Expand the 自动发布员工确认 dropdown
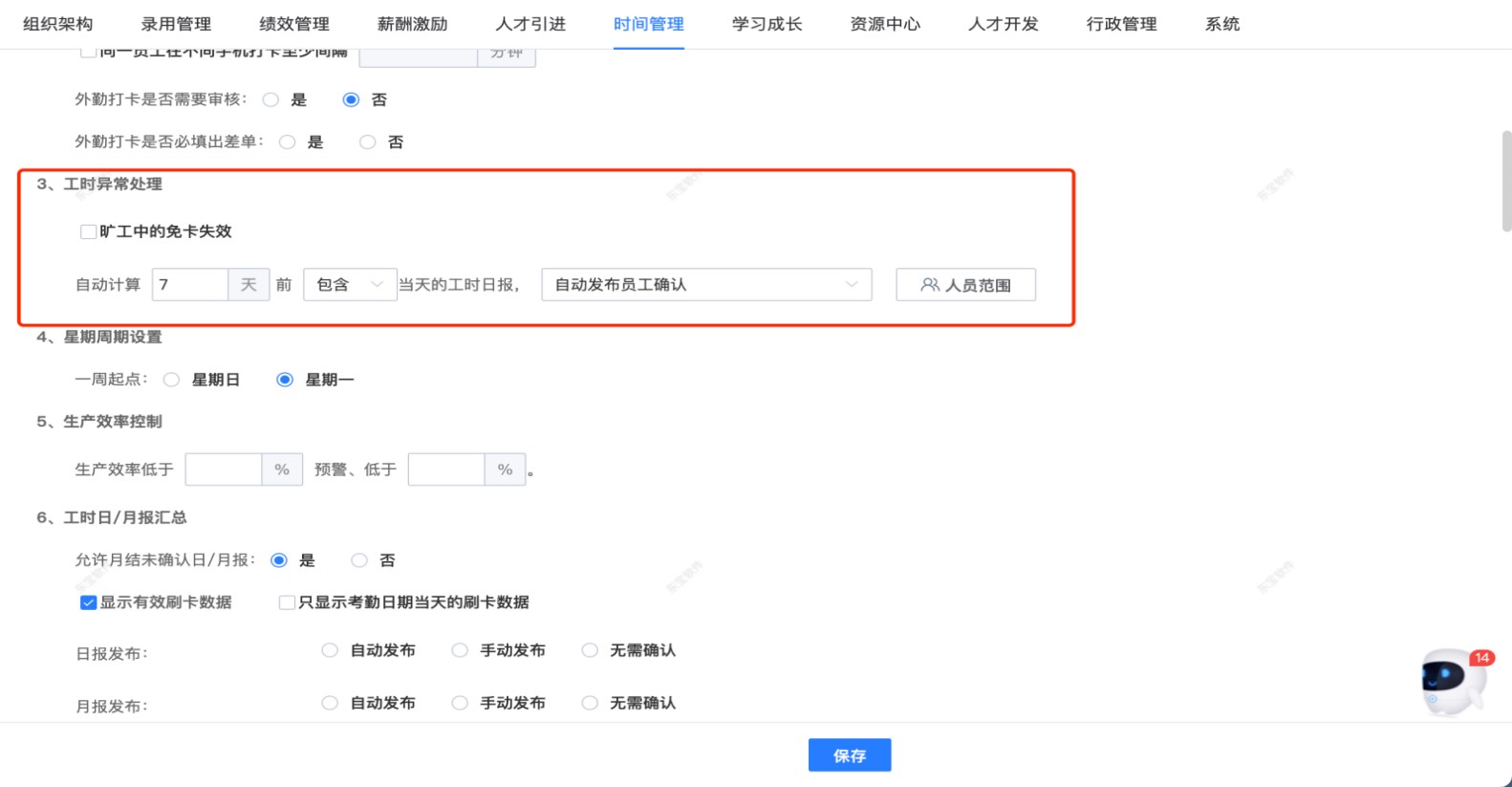The width and height of the screenshot is (1512, 787). 705,285
